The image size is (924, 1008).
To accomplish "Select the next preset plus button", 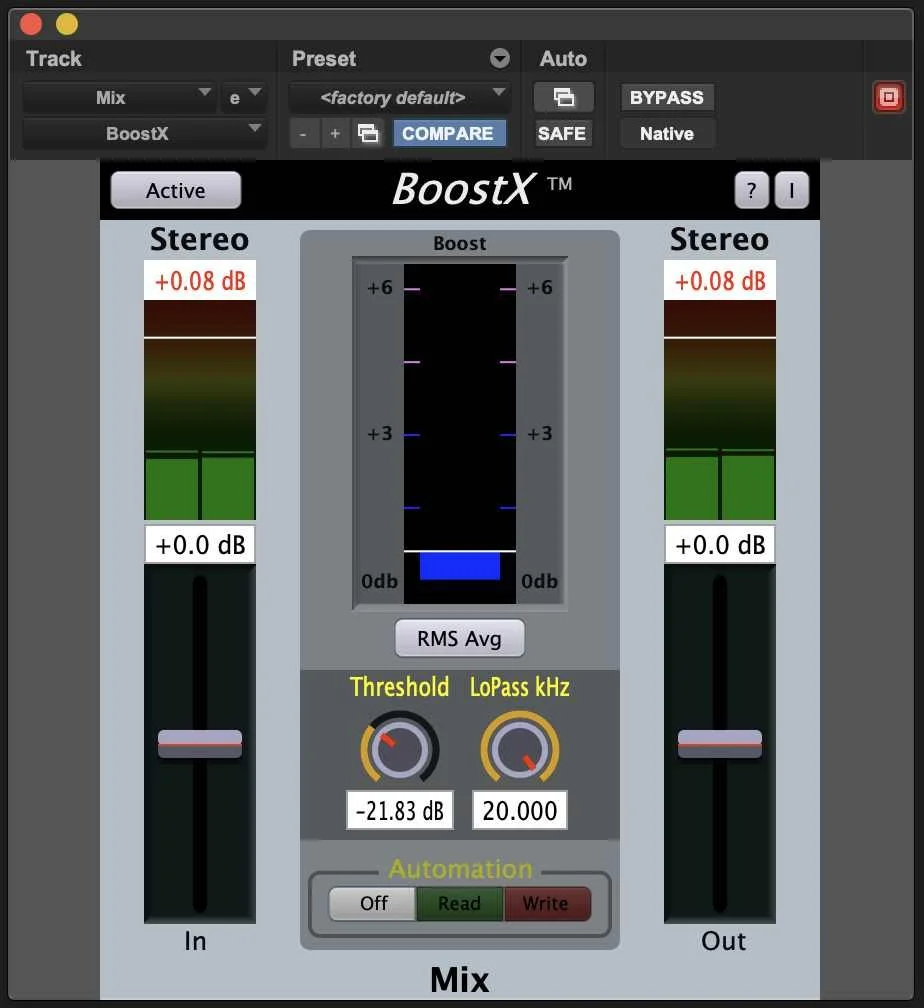I will [335, 134].
